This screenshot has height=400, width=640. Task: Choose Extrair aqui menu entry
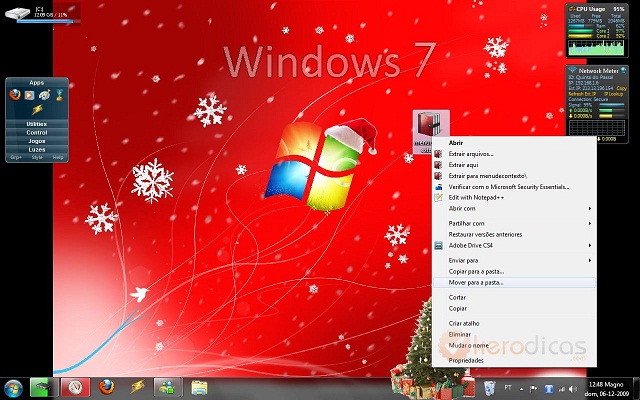pos(514,165)
